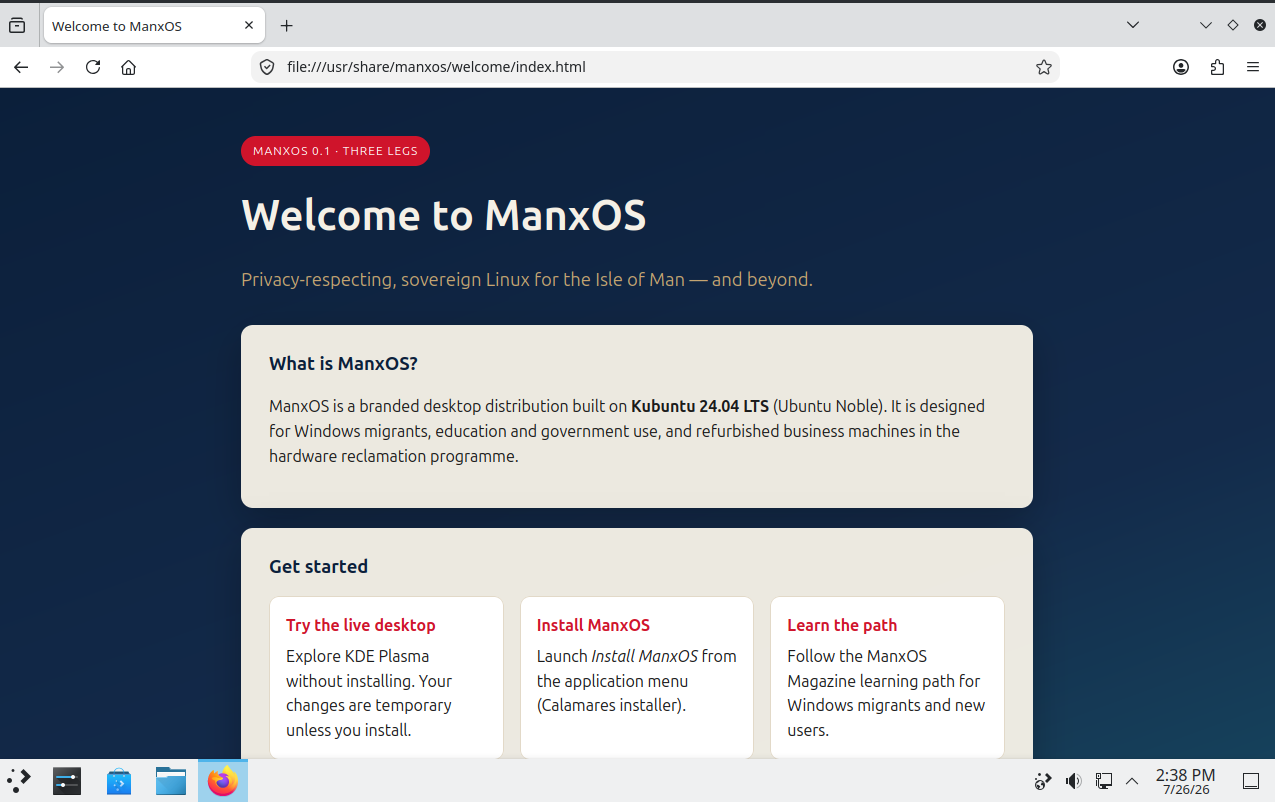The width and height of the screenshot is (1275, 802).
Task: Click the ManxOS Magazine learning path description
Action: click(886, 693)
